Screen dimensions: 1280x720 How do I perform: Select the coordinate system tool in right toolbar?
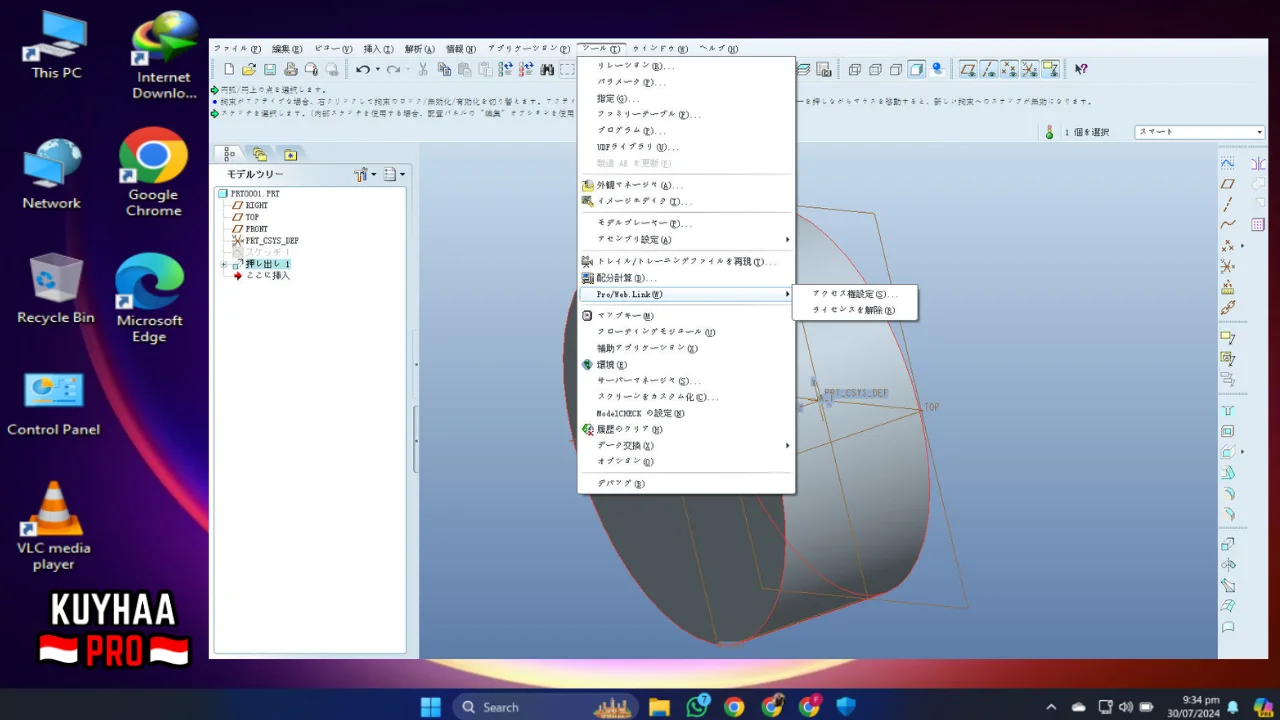pyautogui.click(x=1228, y=266)
